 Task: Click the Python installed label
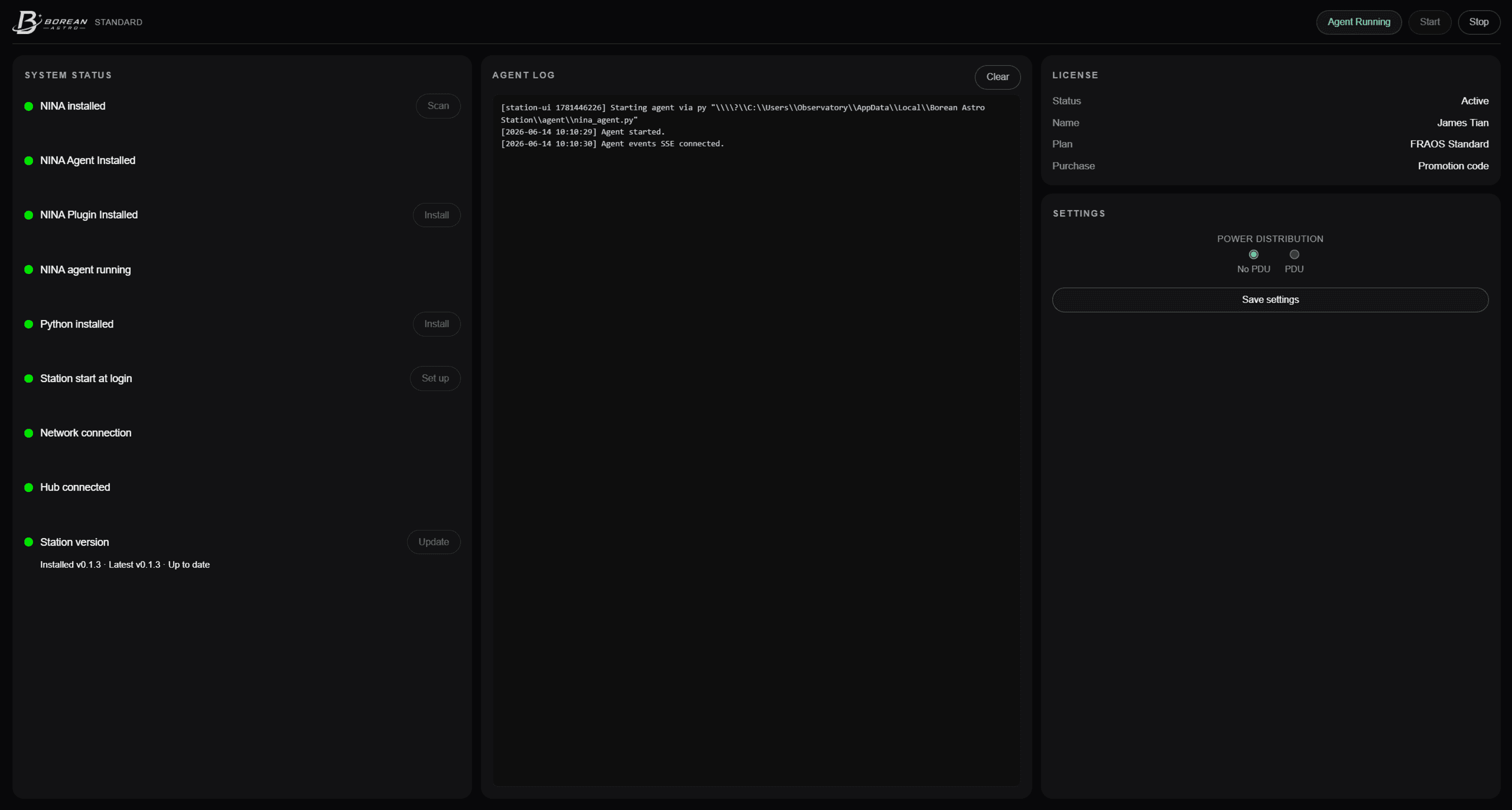(76, 324)
